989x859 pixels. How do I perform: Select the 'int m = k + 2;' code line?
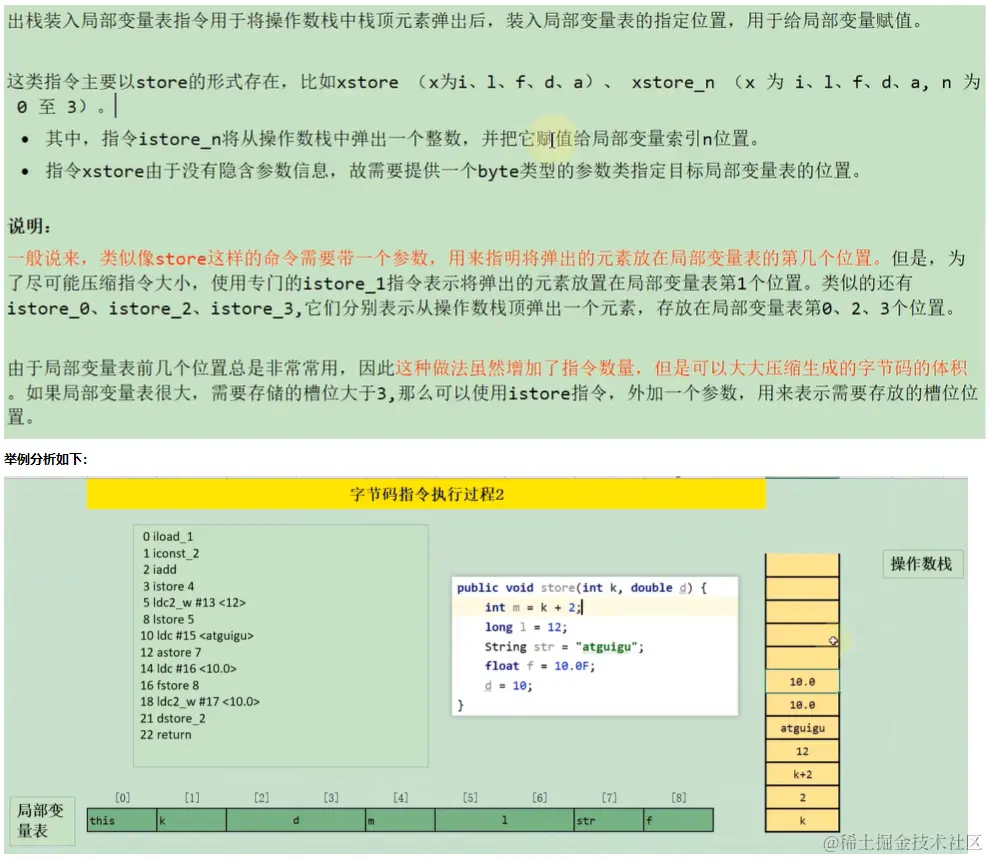point(533,607)
